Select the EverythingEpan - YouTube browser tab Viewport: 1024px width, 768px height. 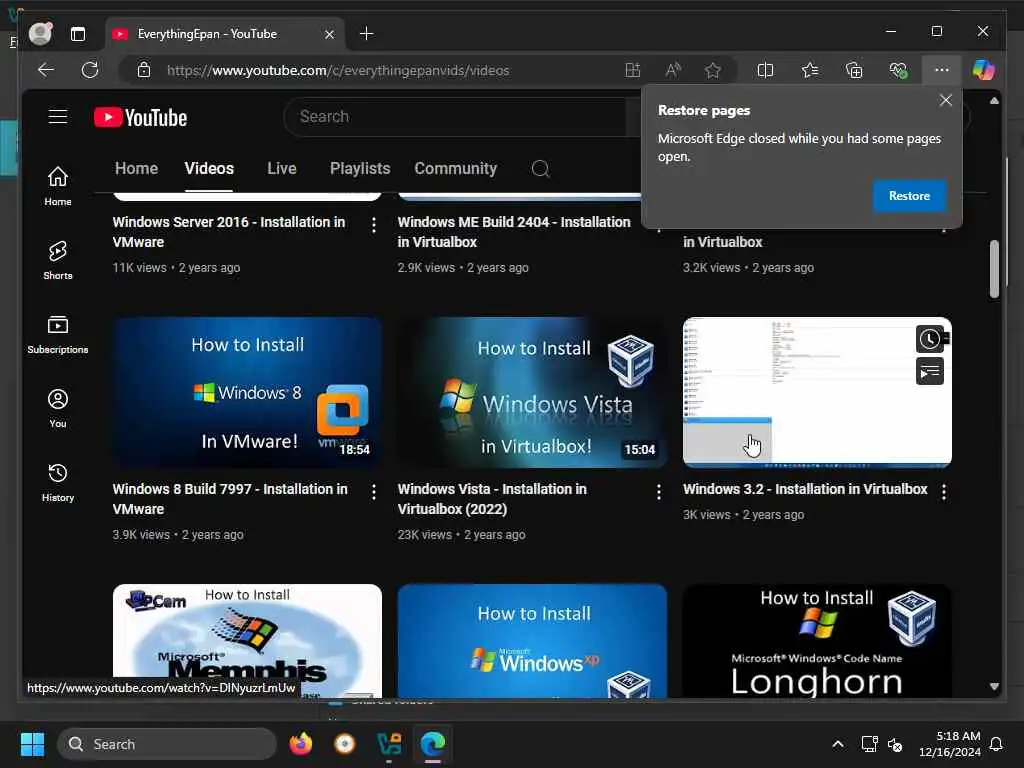tap(225, 34)
